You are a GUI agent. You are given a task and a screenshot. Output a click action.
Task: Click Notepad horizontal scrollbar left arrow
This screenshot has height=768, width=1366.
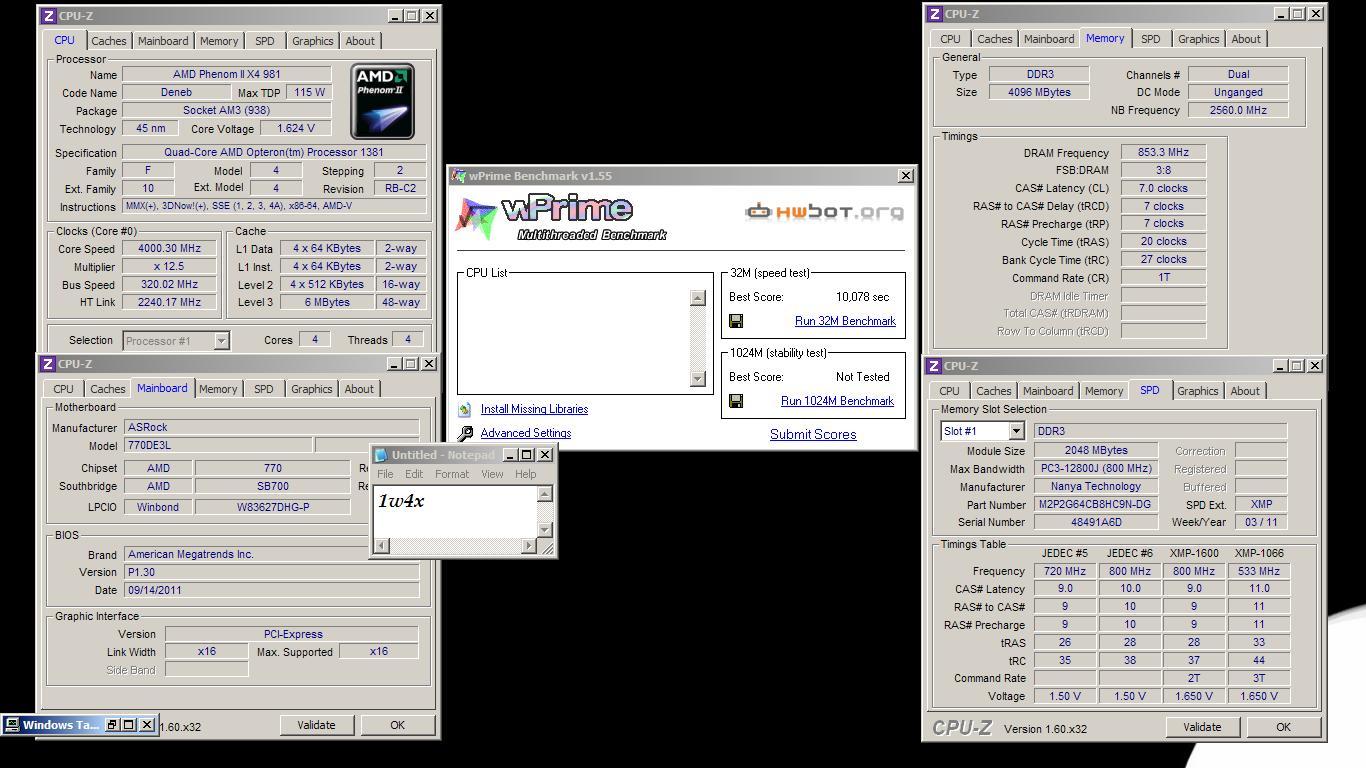pyautogui.click(x=381, y=545)
